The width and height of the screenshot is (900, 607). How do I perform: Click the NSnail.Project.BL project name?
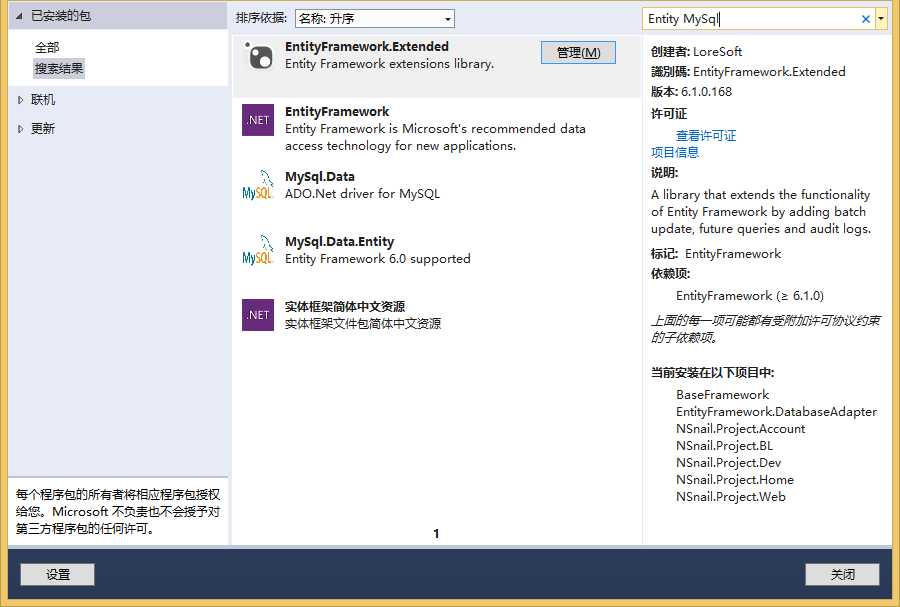click(x=724, y=446)
